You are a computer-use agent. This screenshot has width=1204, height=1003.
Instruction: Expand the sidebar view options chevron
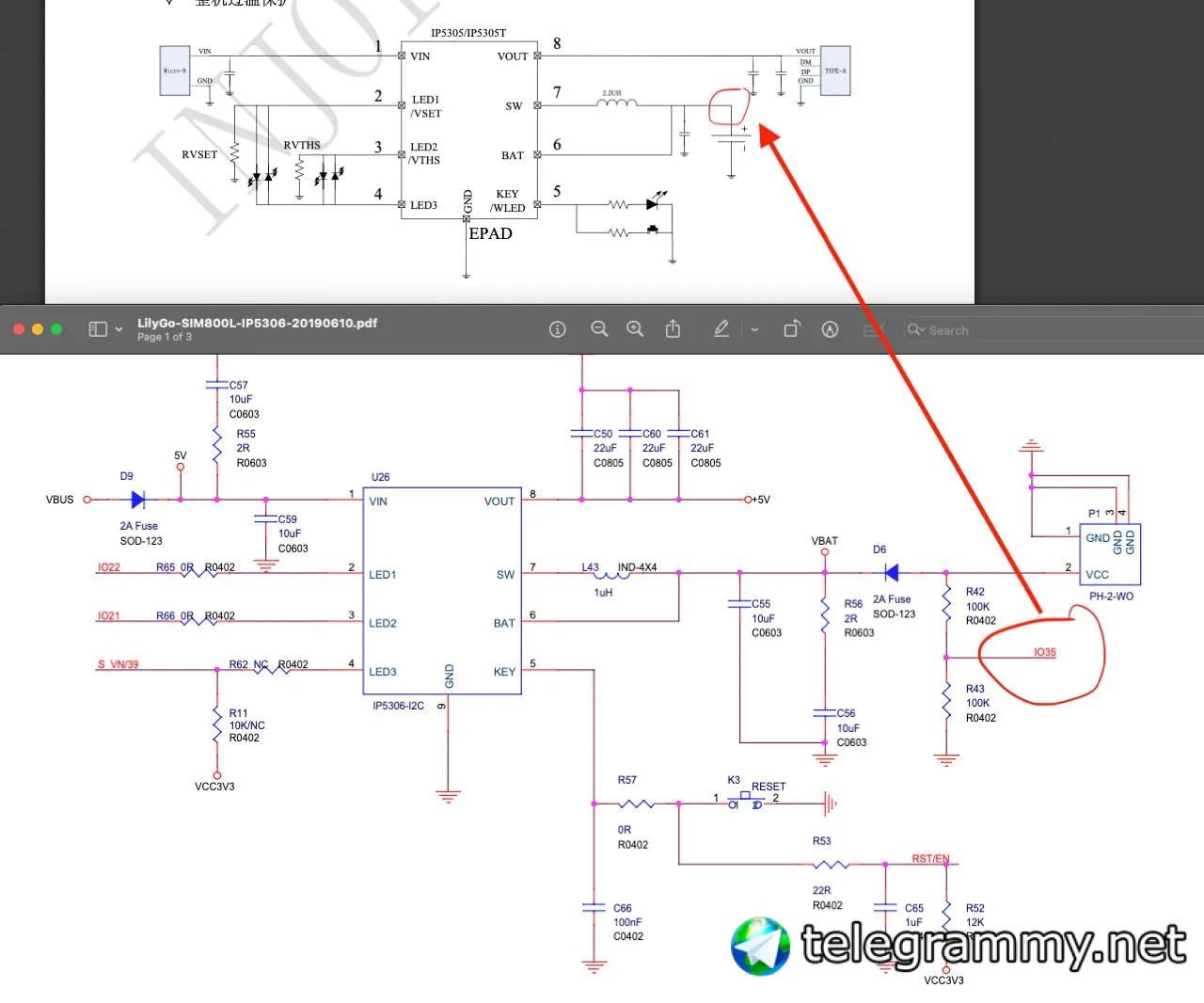(x=119, y=329)
